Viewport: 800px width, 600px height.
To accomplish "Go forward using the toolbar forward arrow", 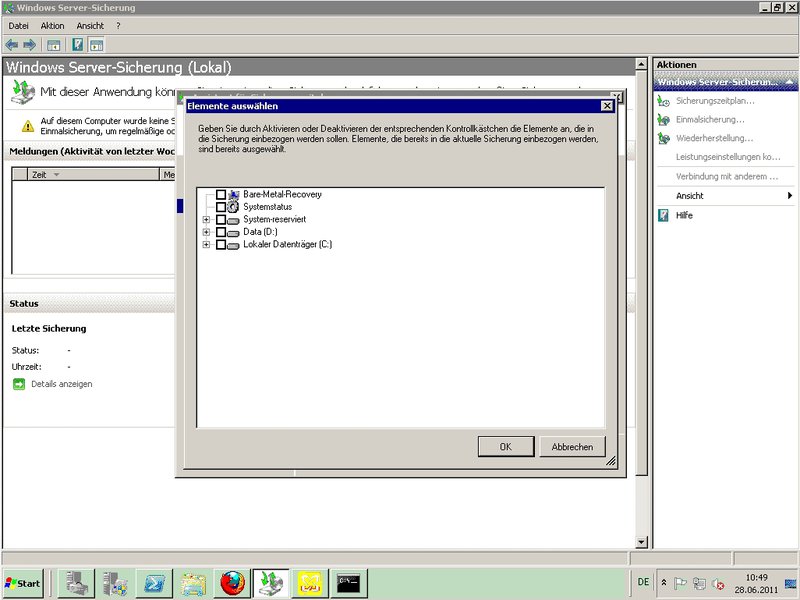I will [30, 45].
